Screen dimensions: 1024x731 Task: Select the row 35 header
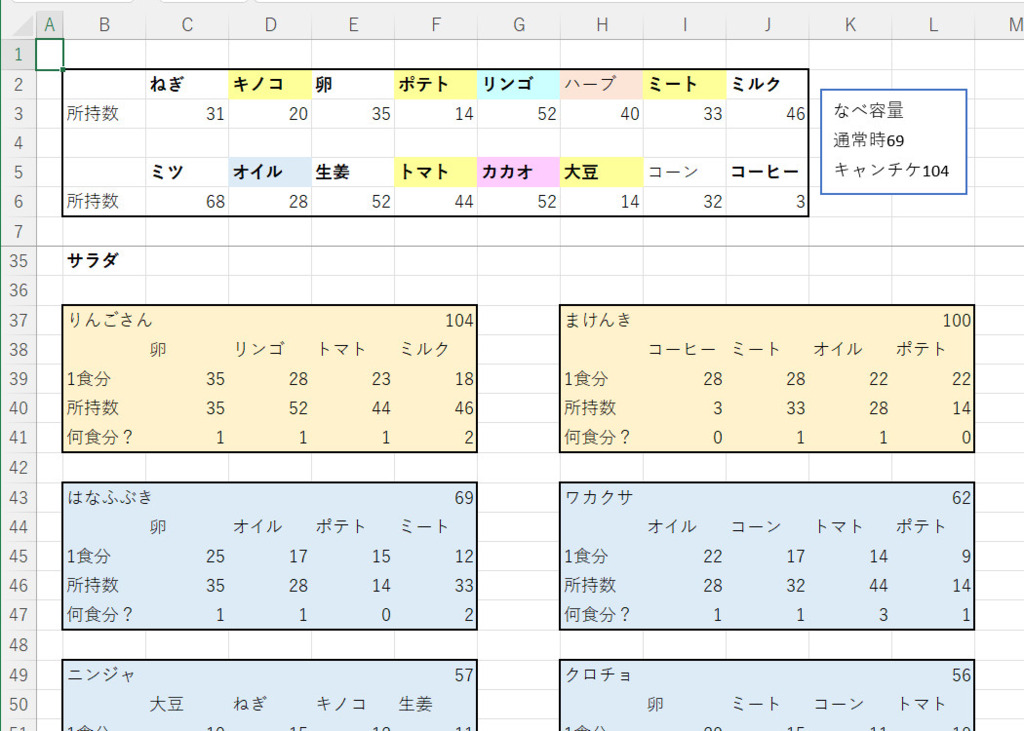[x=18, y=261]
